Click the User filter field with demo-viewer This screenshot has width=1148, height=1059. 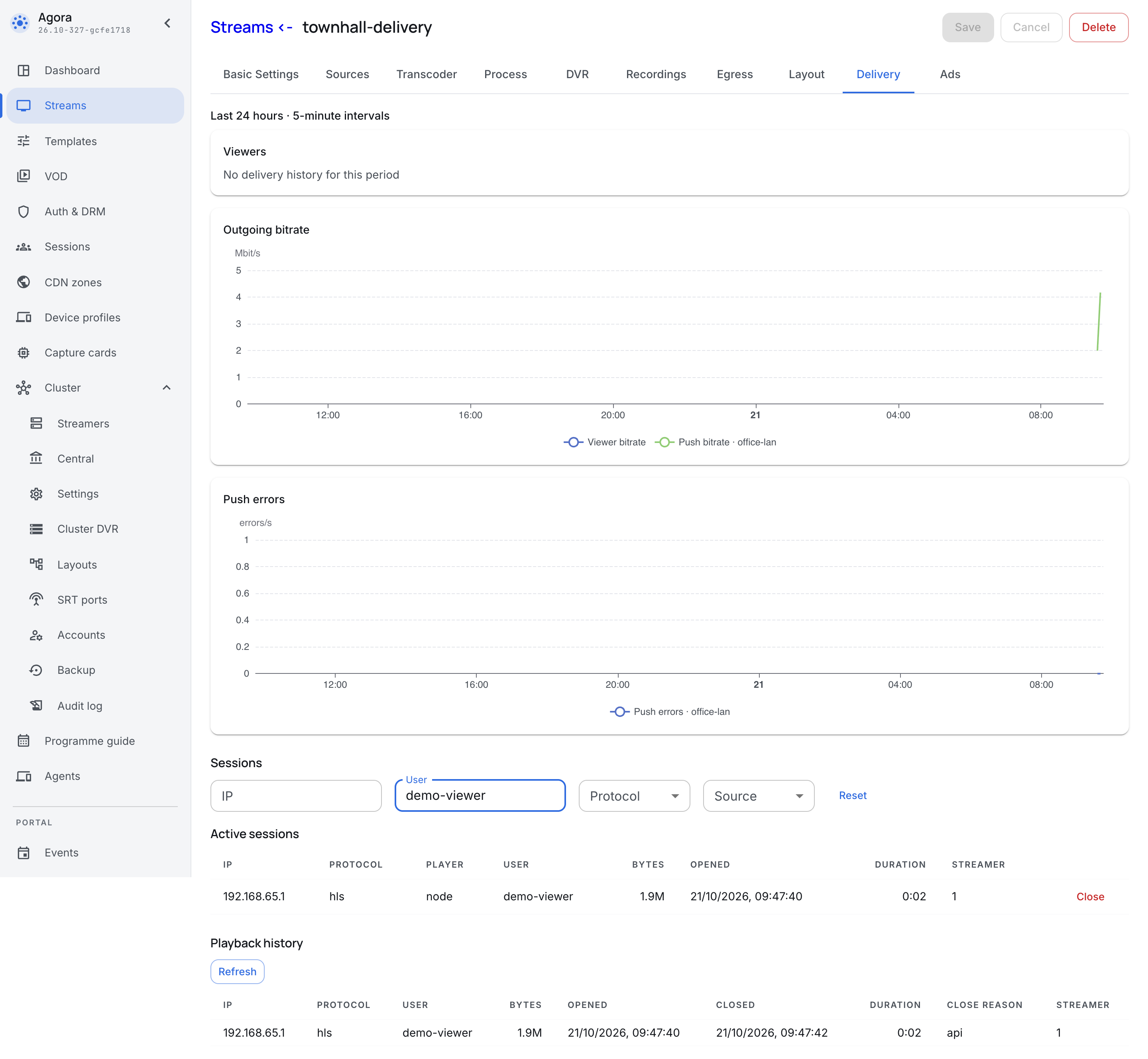point(480,796)
